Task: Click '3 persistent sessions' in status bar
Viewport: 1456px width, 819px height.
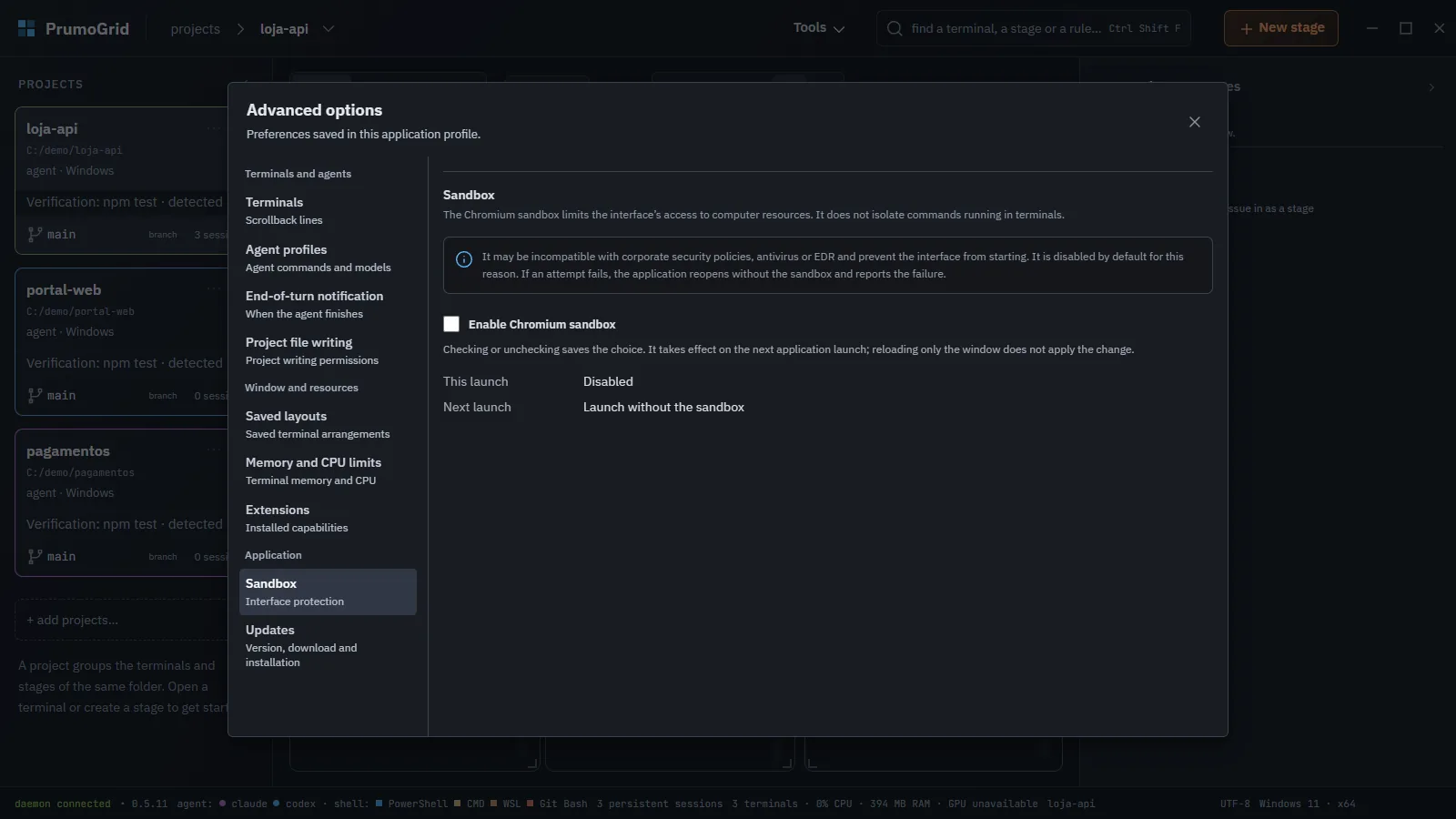Action: pos(660,804)
